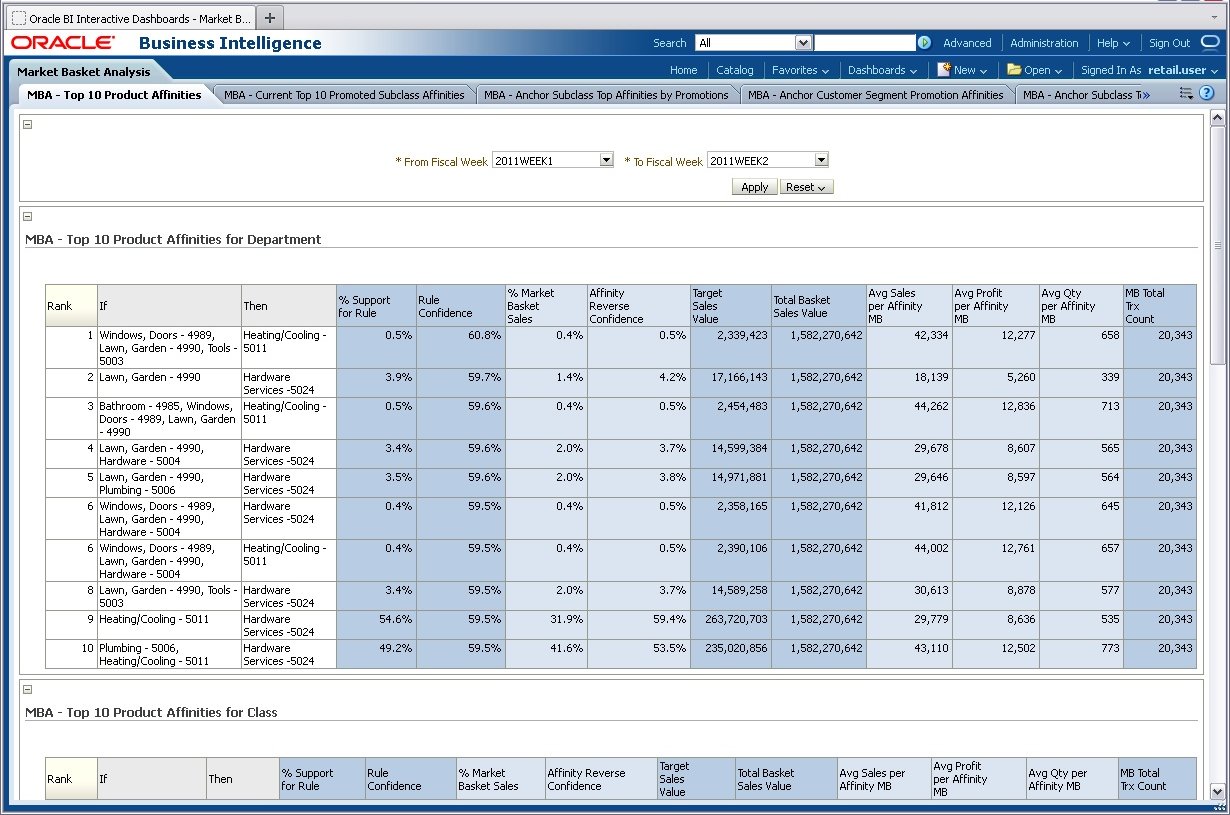Open the From Fiscal Week dropdown
The width and height of the screenshot is (1230, 815).
pyautogui.click(x=606, y=159)
